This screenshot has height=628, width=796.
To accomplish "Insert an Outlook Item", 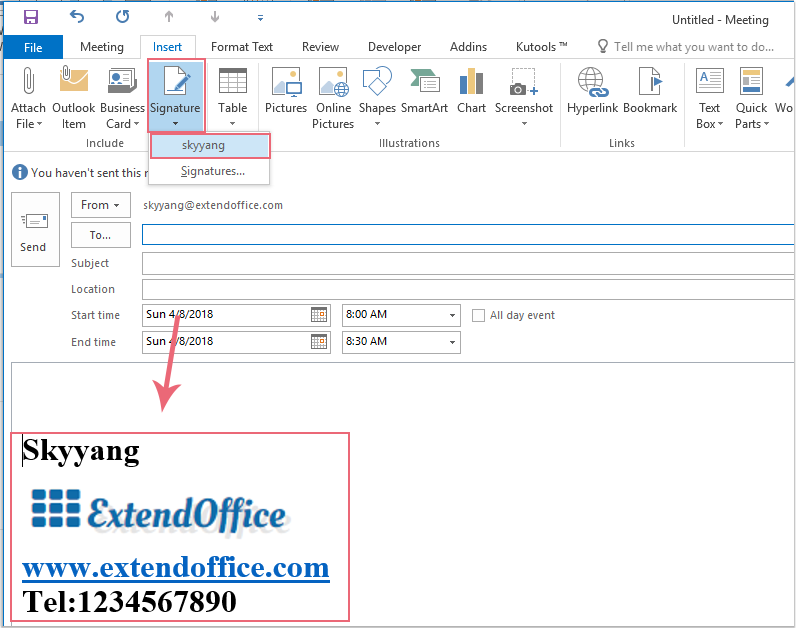I will pos(74,97).
